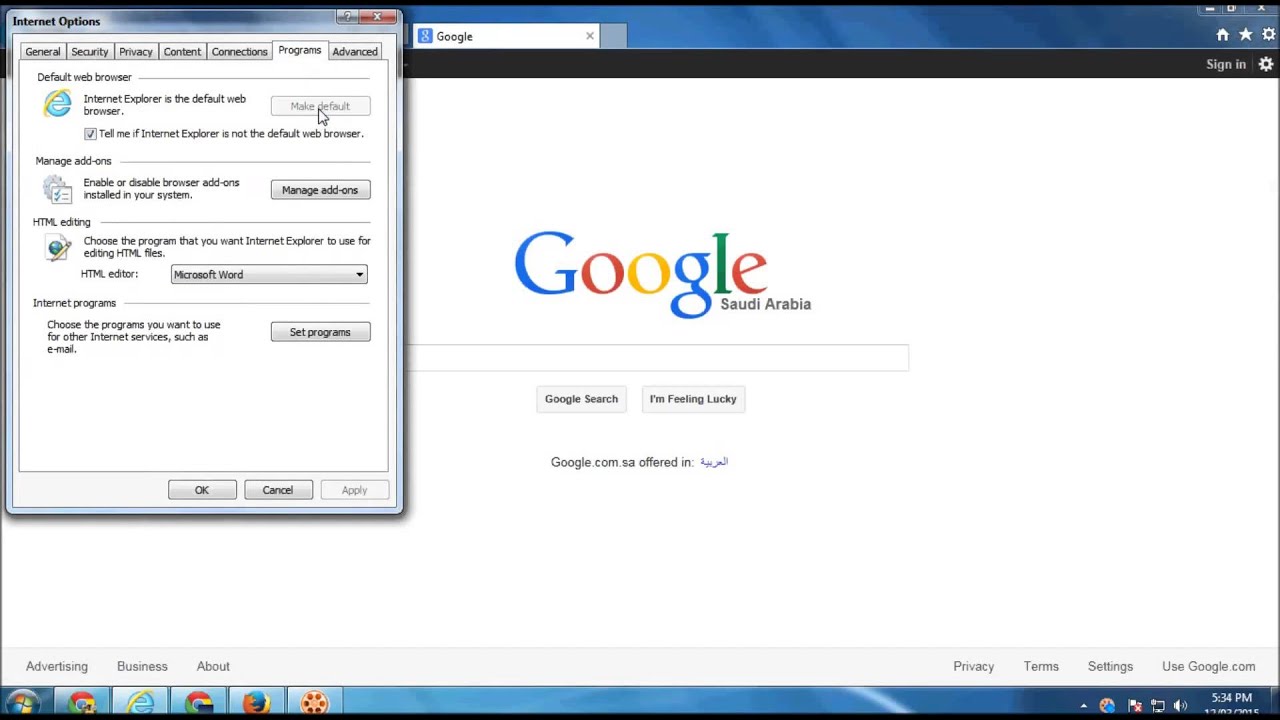The height and width of the screenshot is (720, 1280).
Task: Select the Advanced tab
Action: 355,52
